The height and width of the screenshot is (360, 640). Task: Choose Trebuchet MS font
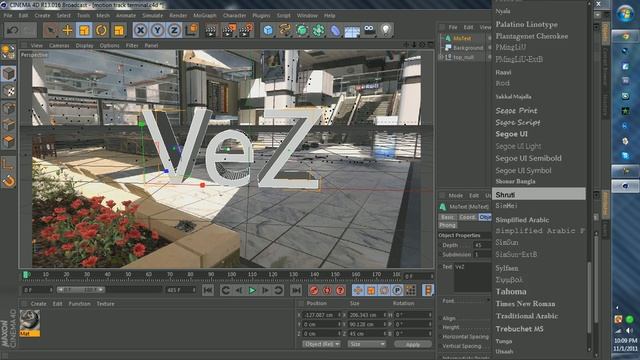pyautogui.click(x=520, y=329)
